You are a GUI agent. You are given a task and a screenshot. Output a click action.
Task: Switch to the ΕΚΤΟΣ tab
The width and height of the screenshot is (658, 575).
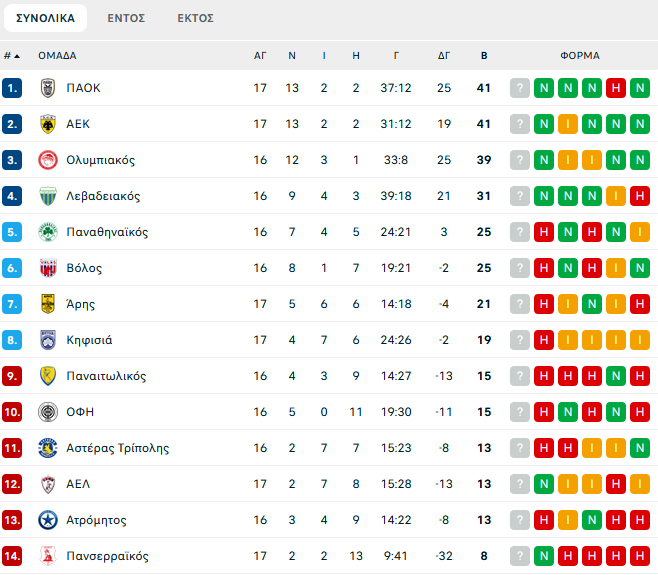pyautogui.click(x=195, y=18)
